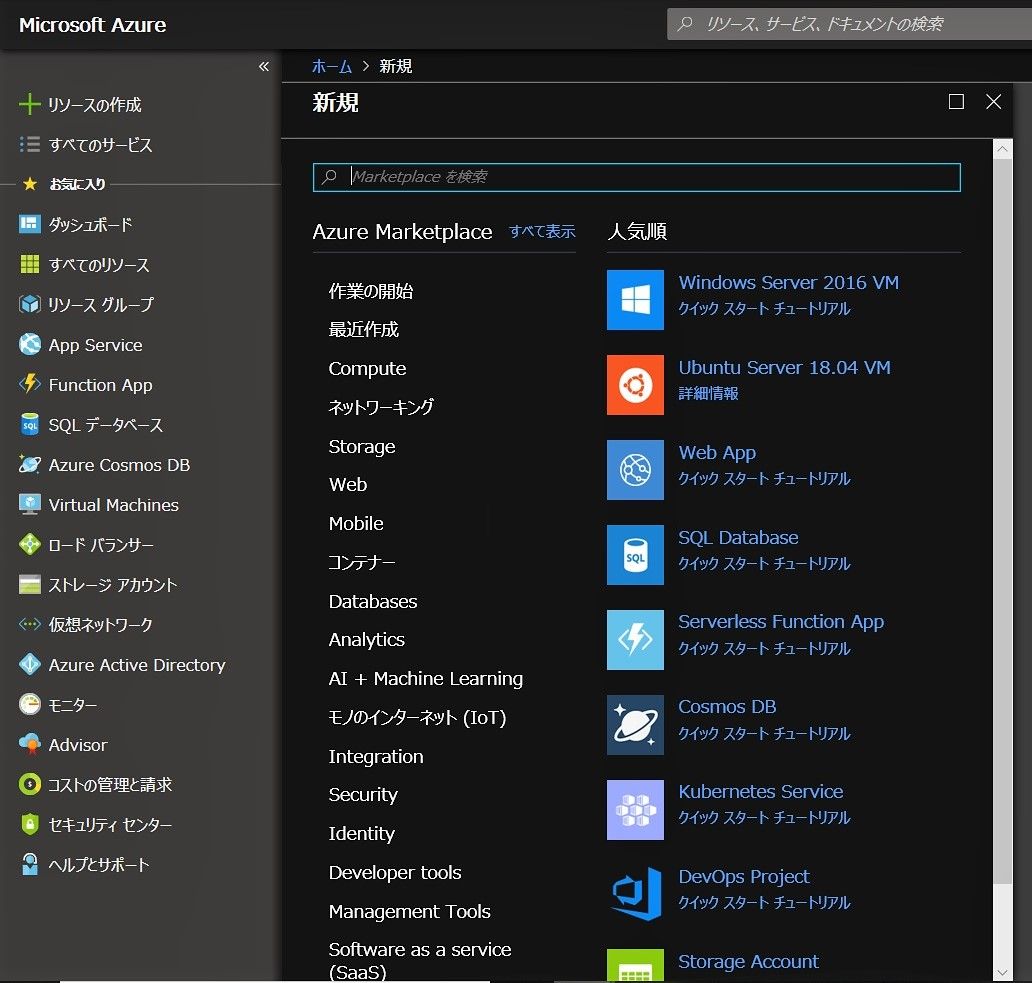Click the Azure Cosmos DB planet icon in sidebar

pyautogui.click(x=29, y=464)
